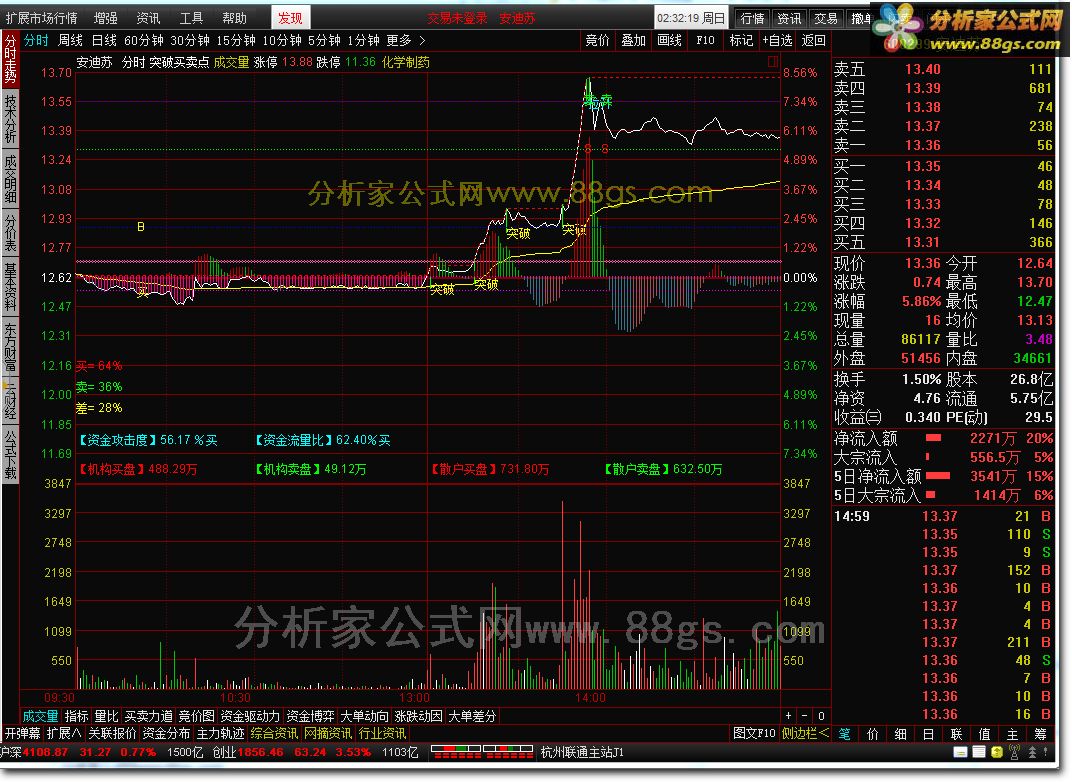Activate the 画线 drawing tool
The image size is (1072, 782).
(669, 40)
